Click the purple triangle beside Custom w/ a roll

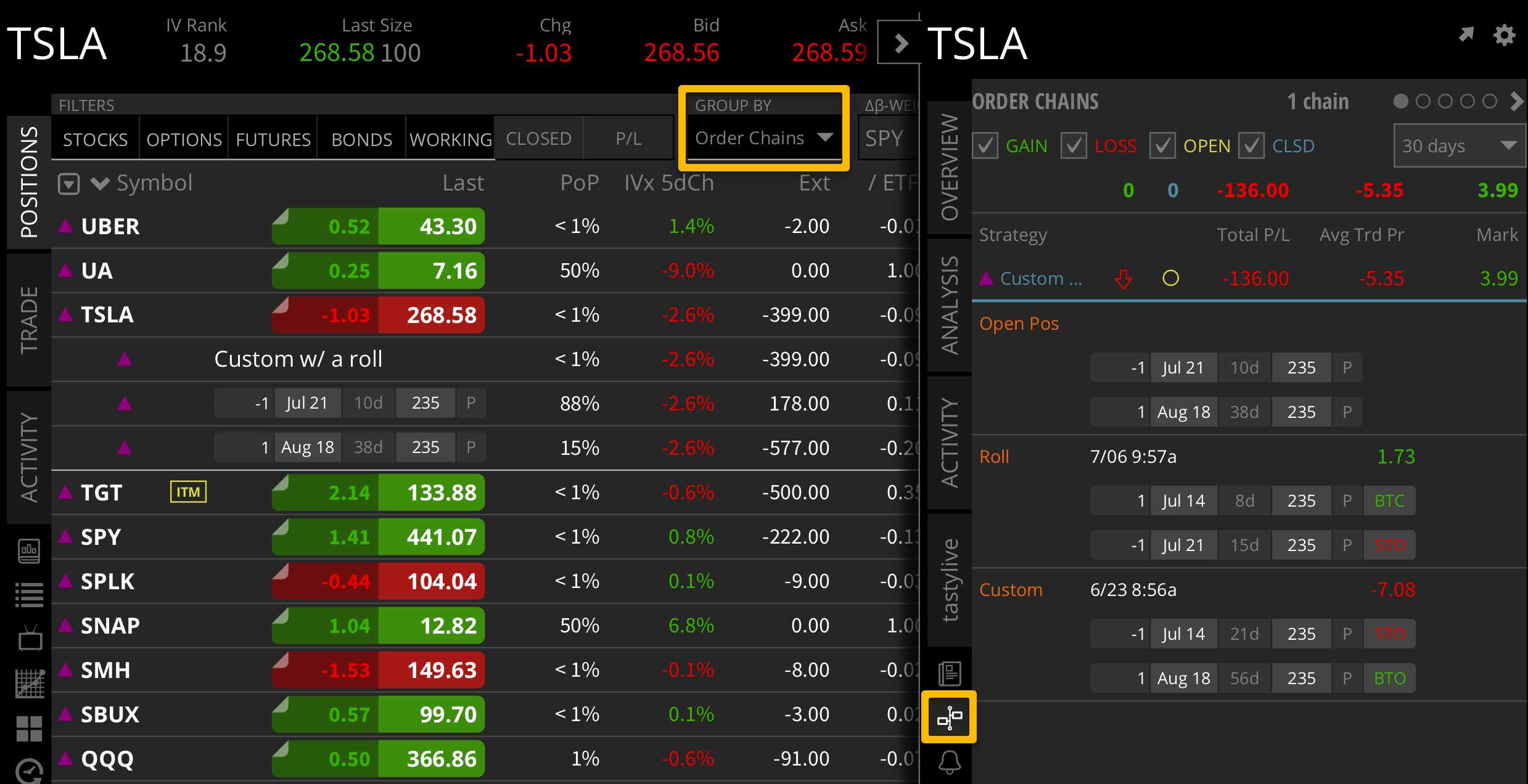pyautogui.click(x=125, y=359)
